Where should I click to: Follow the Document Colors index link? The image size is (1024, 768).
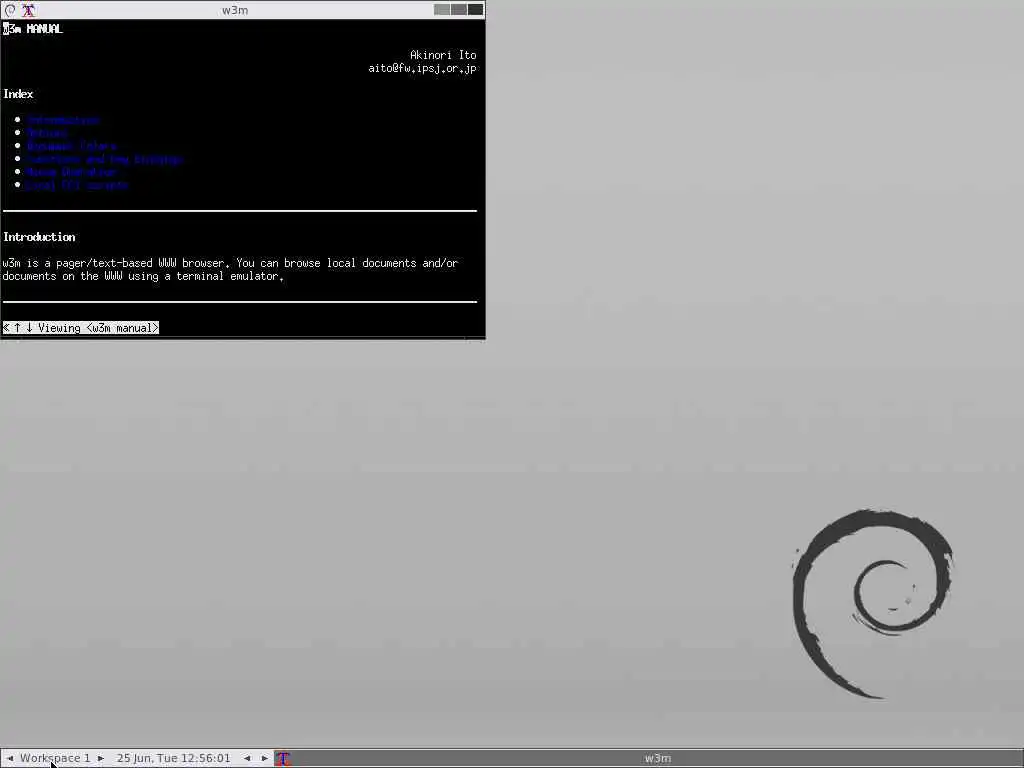(x=72, y=146)
